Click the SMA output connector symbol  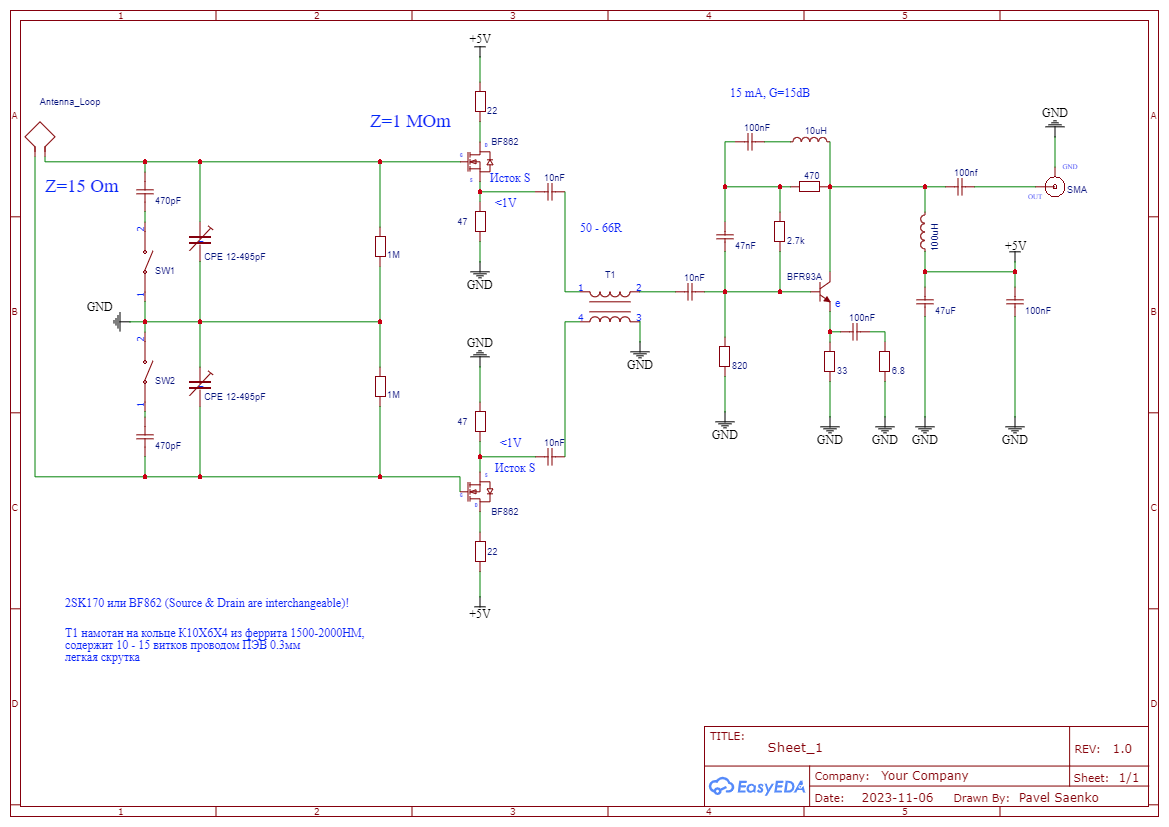[x=1054, y=186]
